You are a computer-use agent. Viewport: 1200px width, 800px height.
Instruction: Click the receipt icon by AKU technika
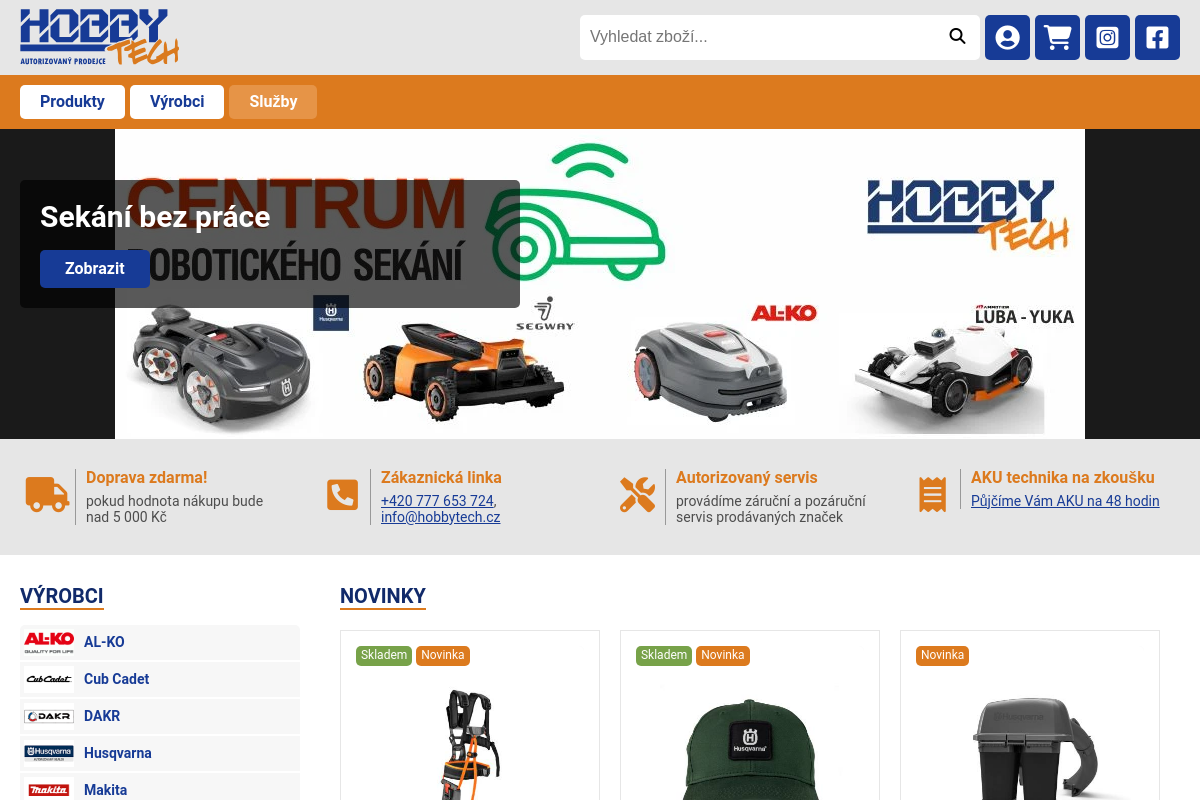pos(932,494)
